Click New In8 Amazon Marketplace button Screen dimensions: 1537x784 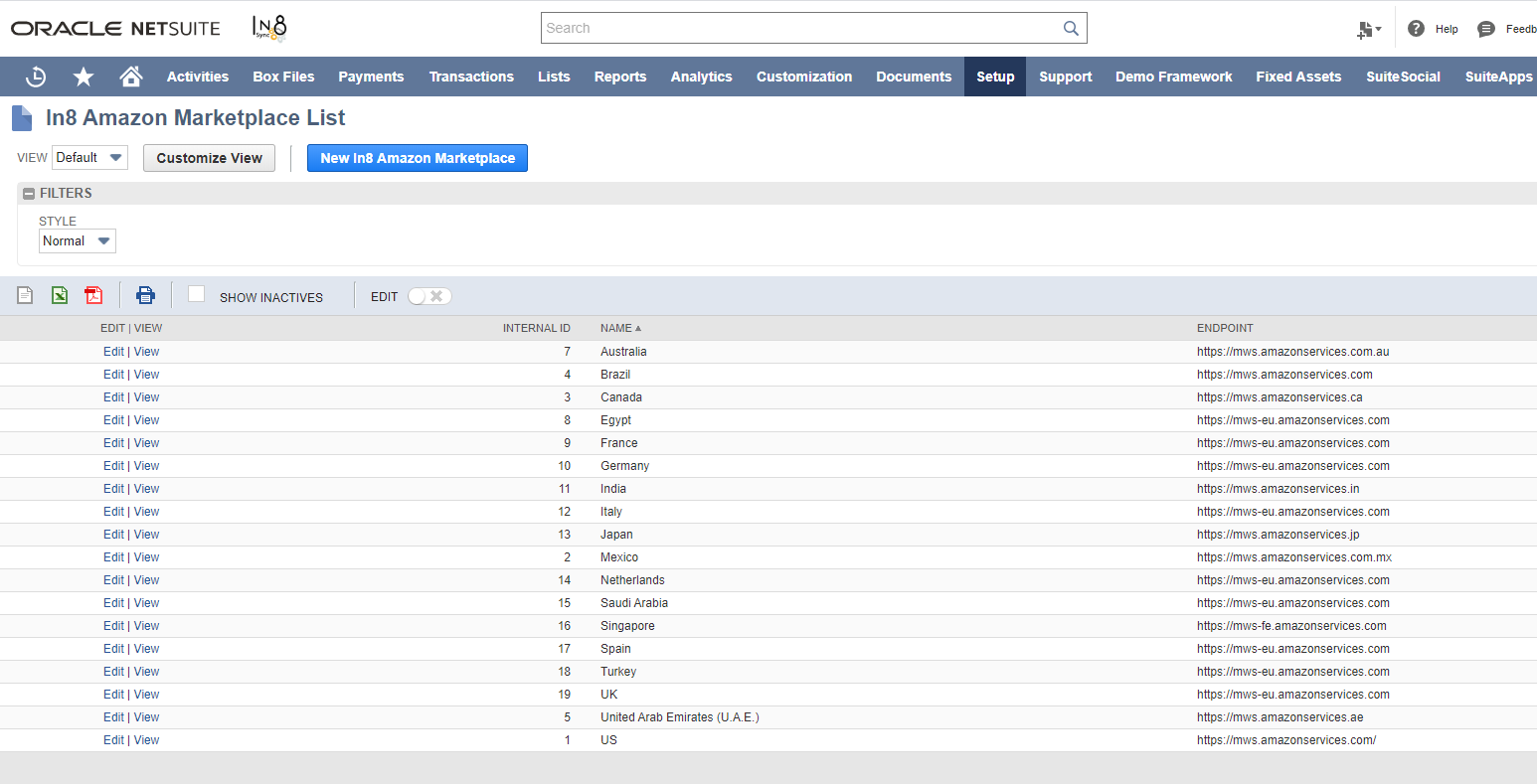(418, 158)
